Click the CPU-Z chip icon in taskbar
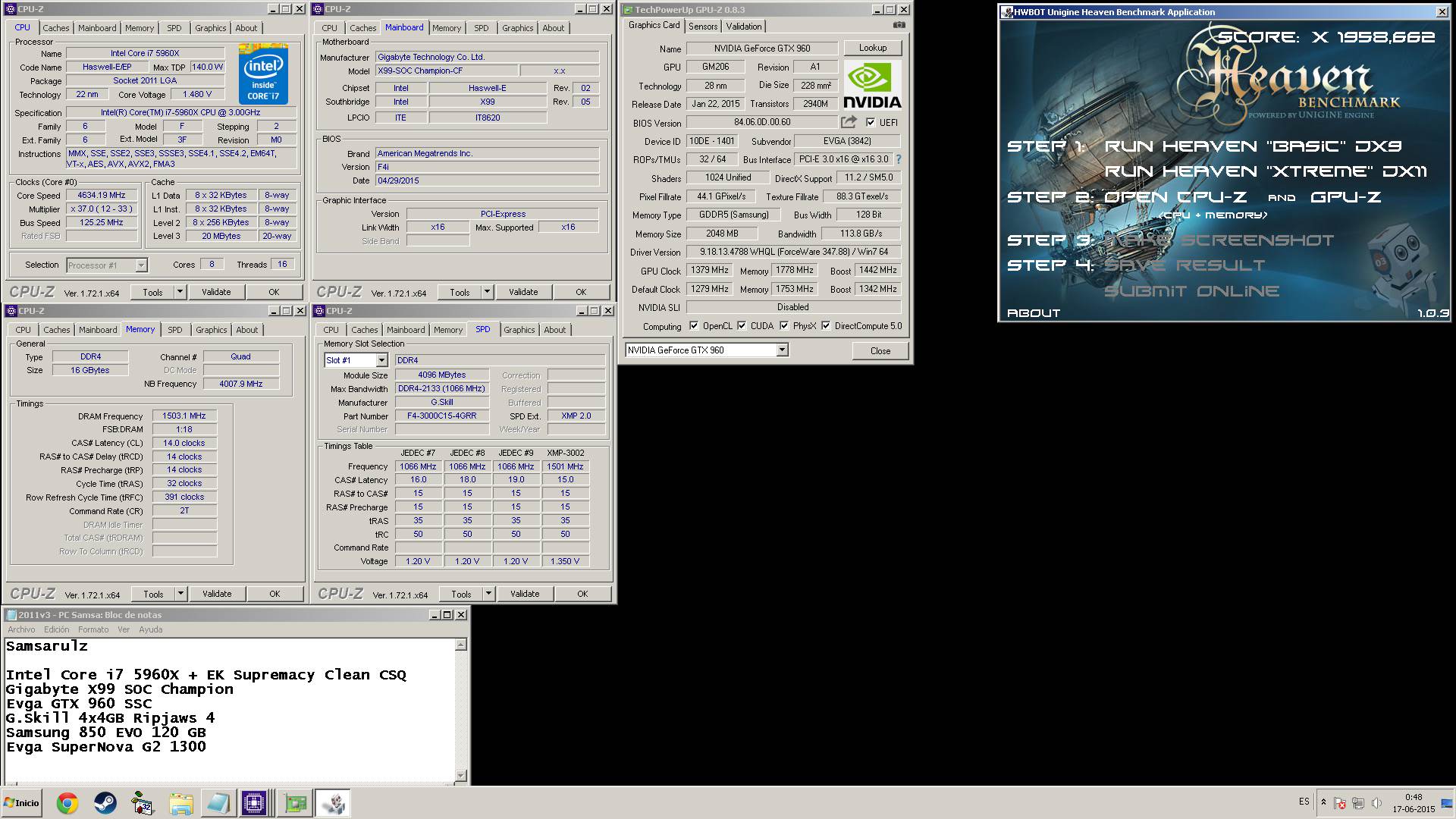Viewport: 1456px width, 819px height. 254,803
